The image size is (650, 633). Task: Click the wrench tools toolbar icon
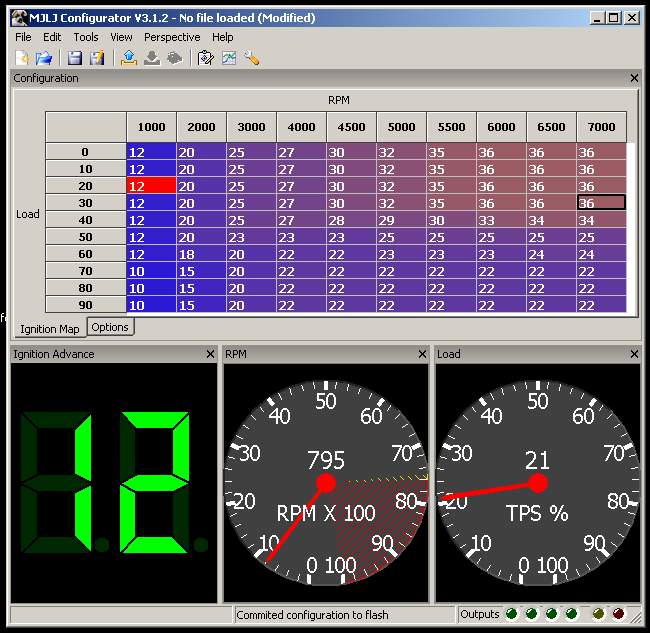[252, 58]
